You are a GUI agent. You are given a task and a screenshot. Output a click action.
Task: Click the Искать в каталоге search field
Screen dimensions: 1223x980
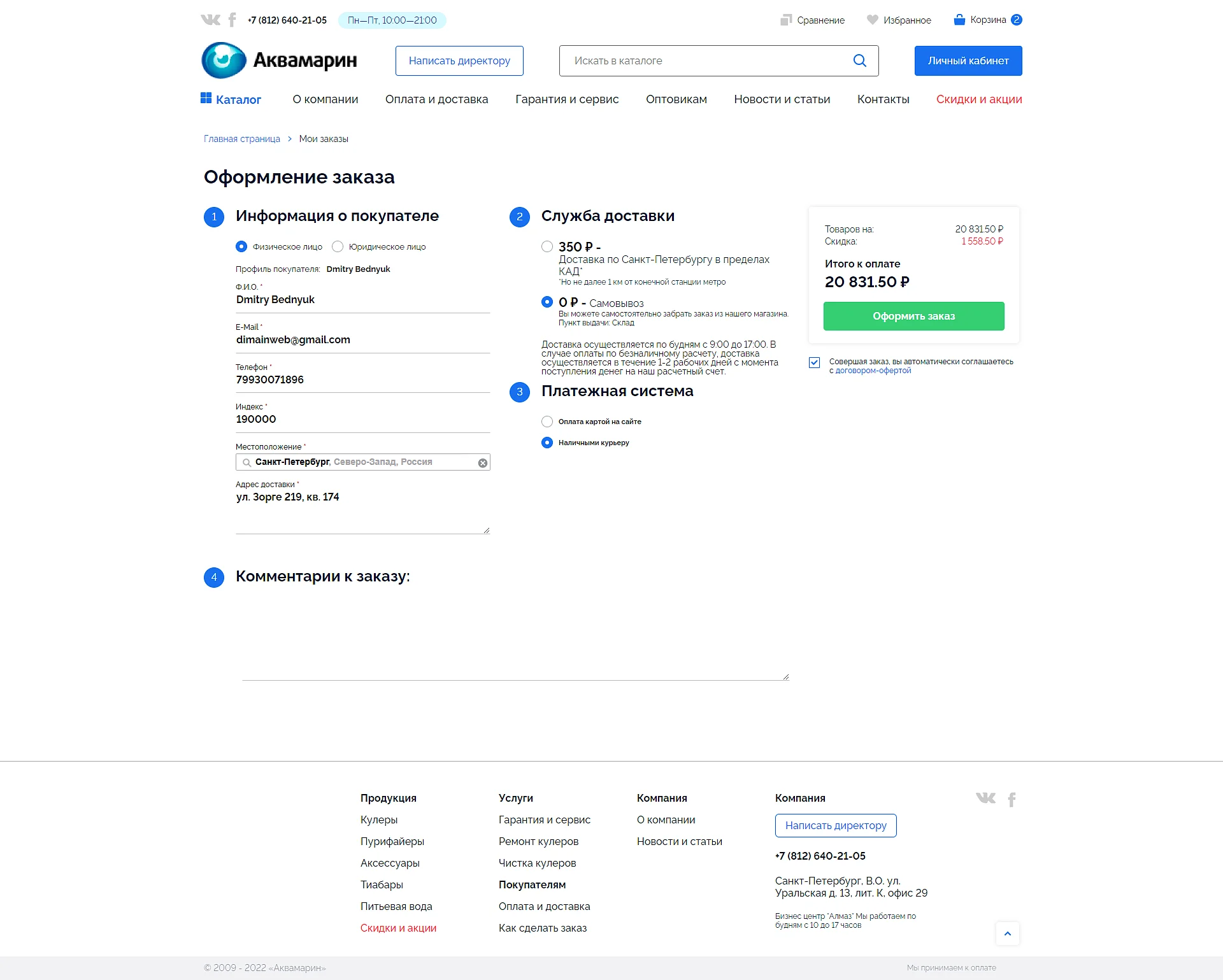[x=706, y=60]
